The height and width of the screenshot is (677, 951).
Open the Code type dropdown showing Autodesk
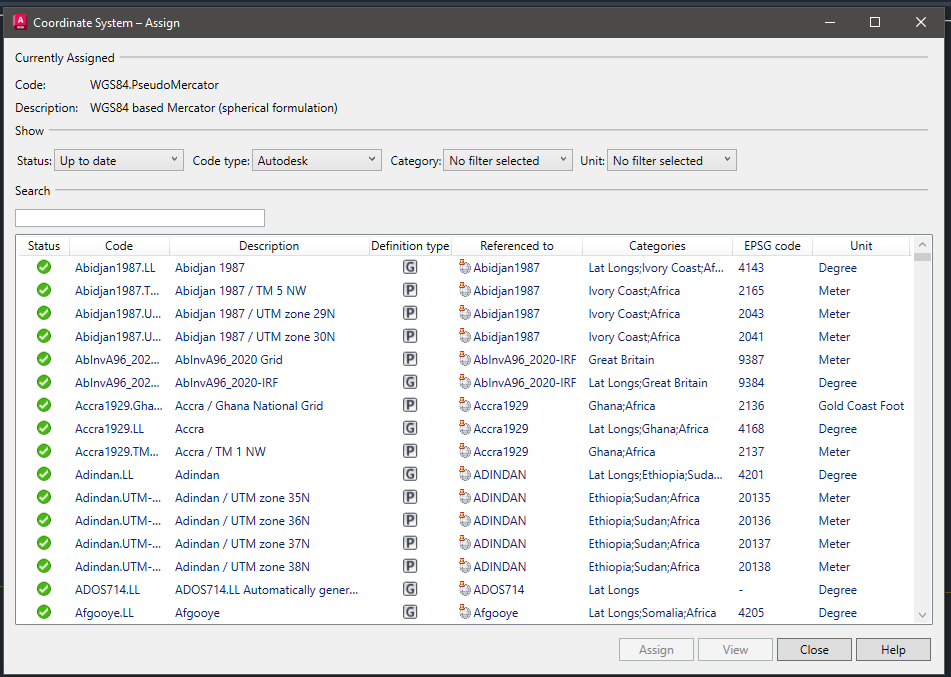pyautogui.click(x=317, y=160)
